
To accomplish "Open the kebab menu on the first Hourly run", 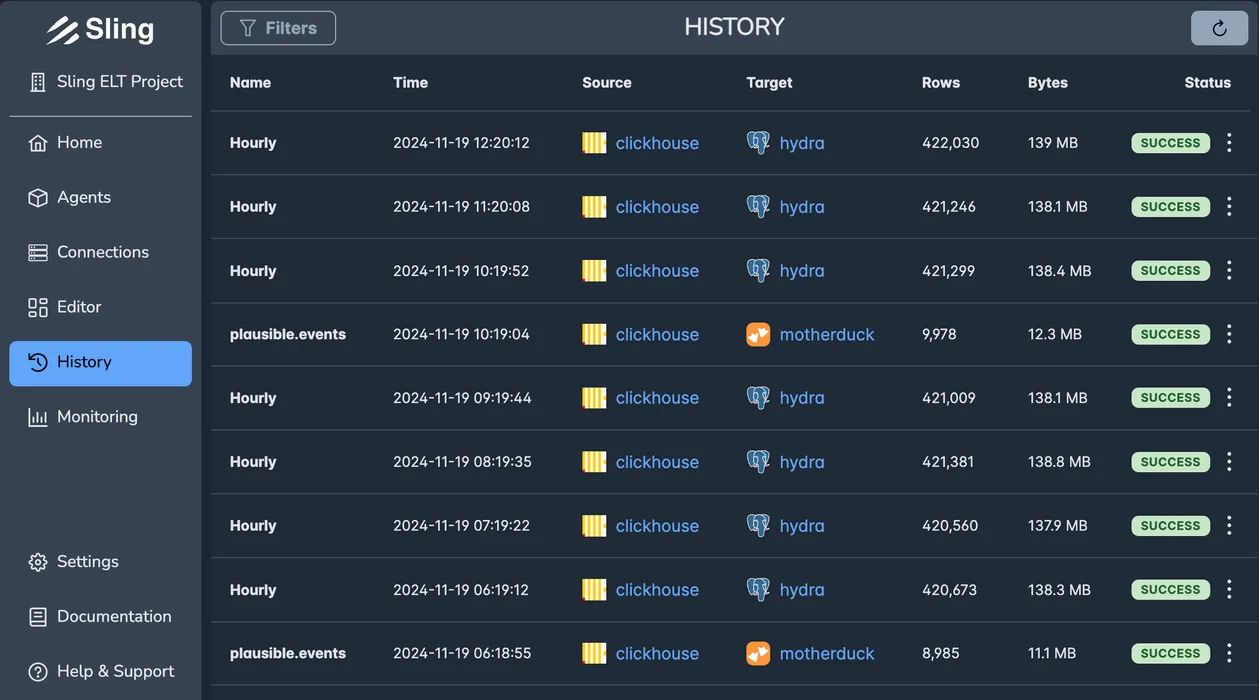I will [x=1229, y=142].
